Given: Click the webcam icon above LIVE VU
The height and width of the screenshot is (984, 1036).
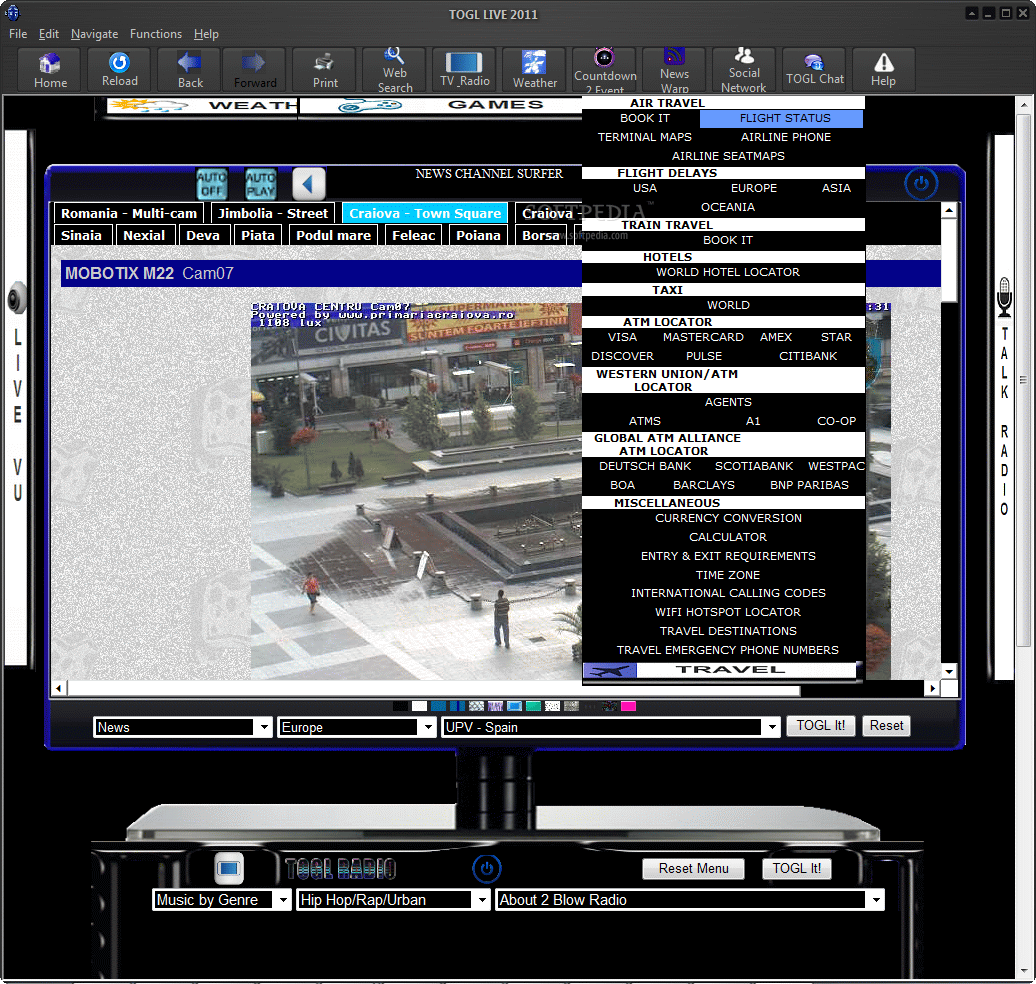Looking at the screenshot, I should click(17, 299).
